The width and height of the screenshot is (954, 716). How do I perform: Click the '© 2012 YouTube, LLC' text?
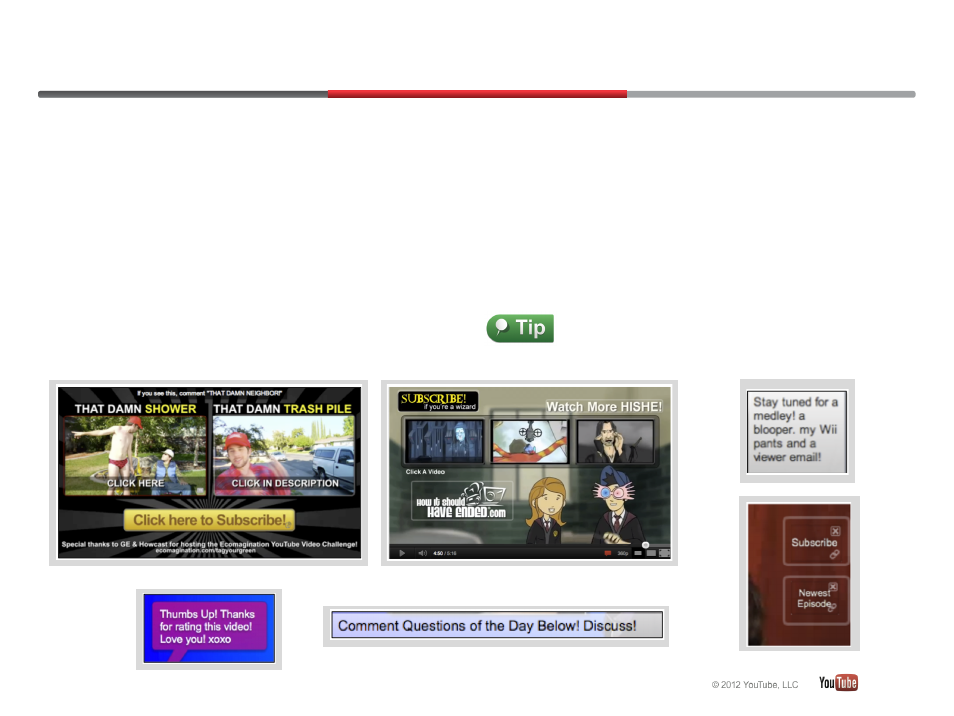(754, 684)
